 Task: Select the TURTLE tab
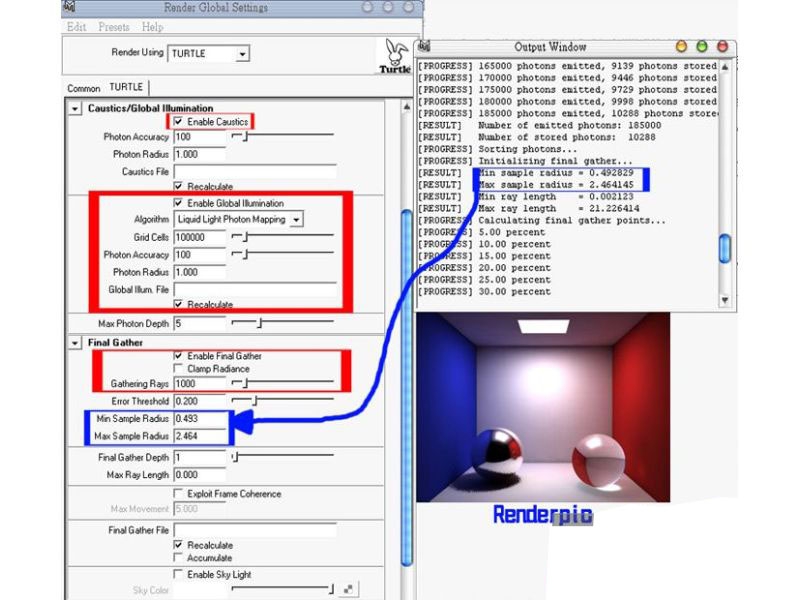point(126,87)
